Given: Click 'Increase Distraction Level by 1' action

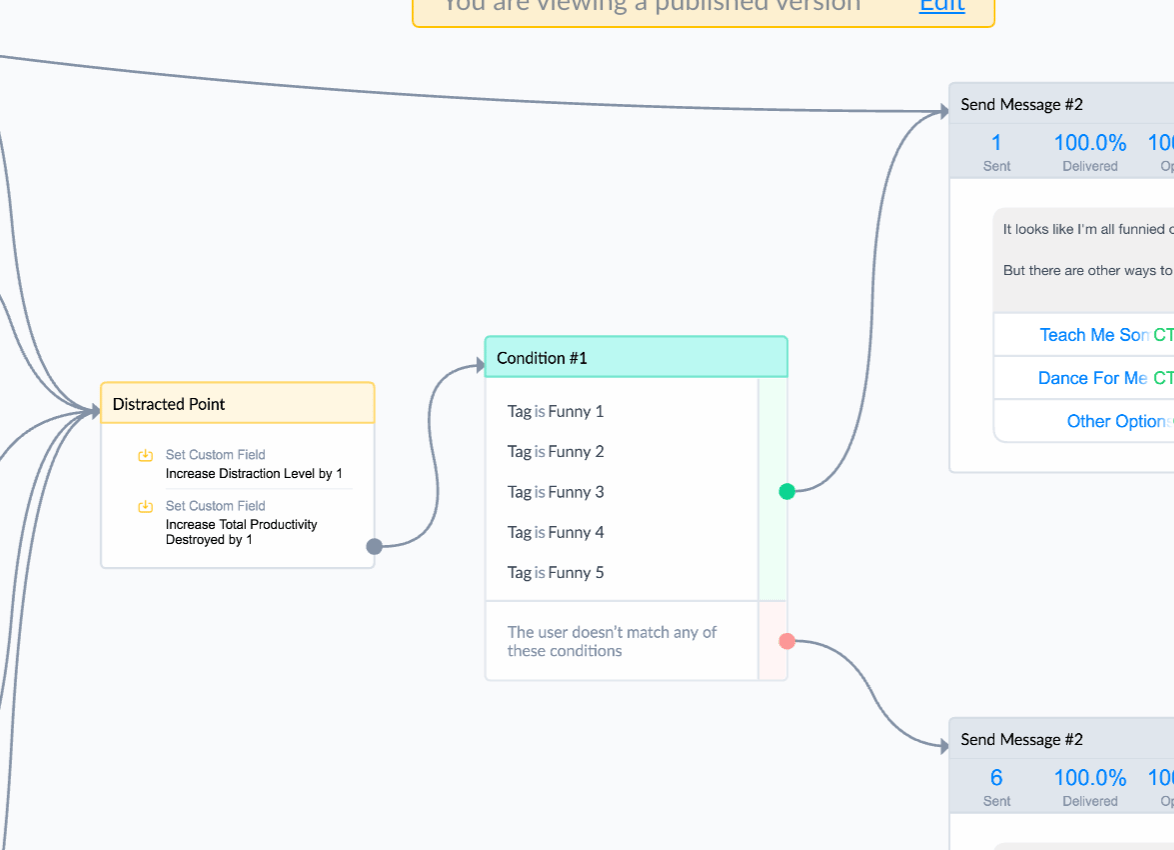Looking at the screenshot, I should click(254, 473).
